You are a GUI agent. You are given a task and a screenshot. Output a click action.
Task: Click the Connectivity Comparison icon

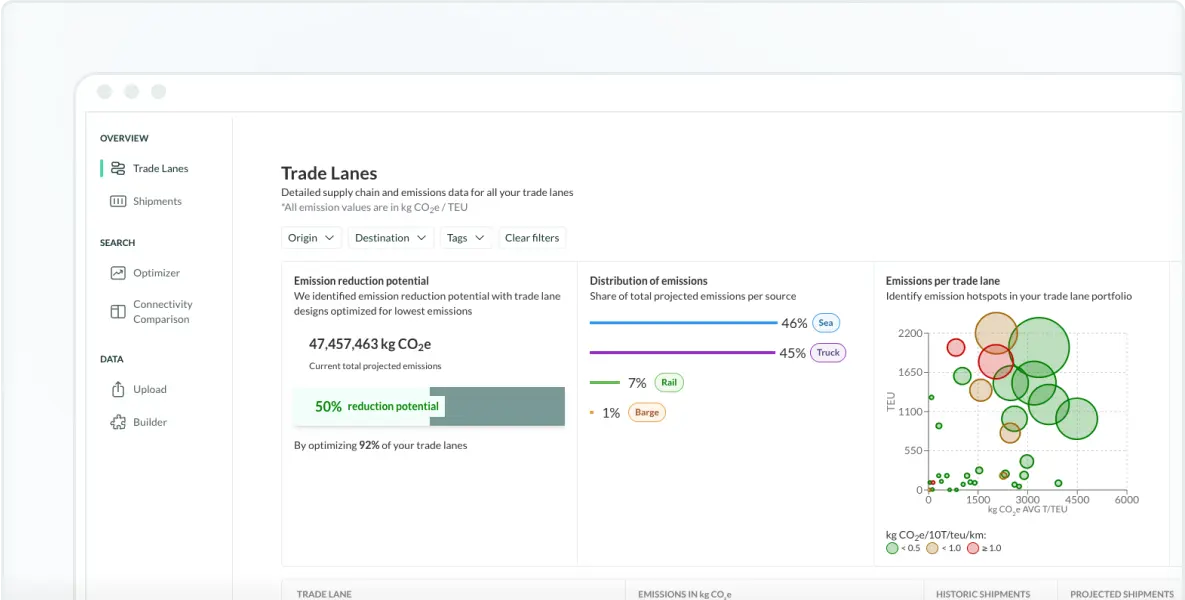[118, 312]
